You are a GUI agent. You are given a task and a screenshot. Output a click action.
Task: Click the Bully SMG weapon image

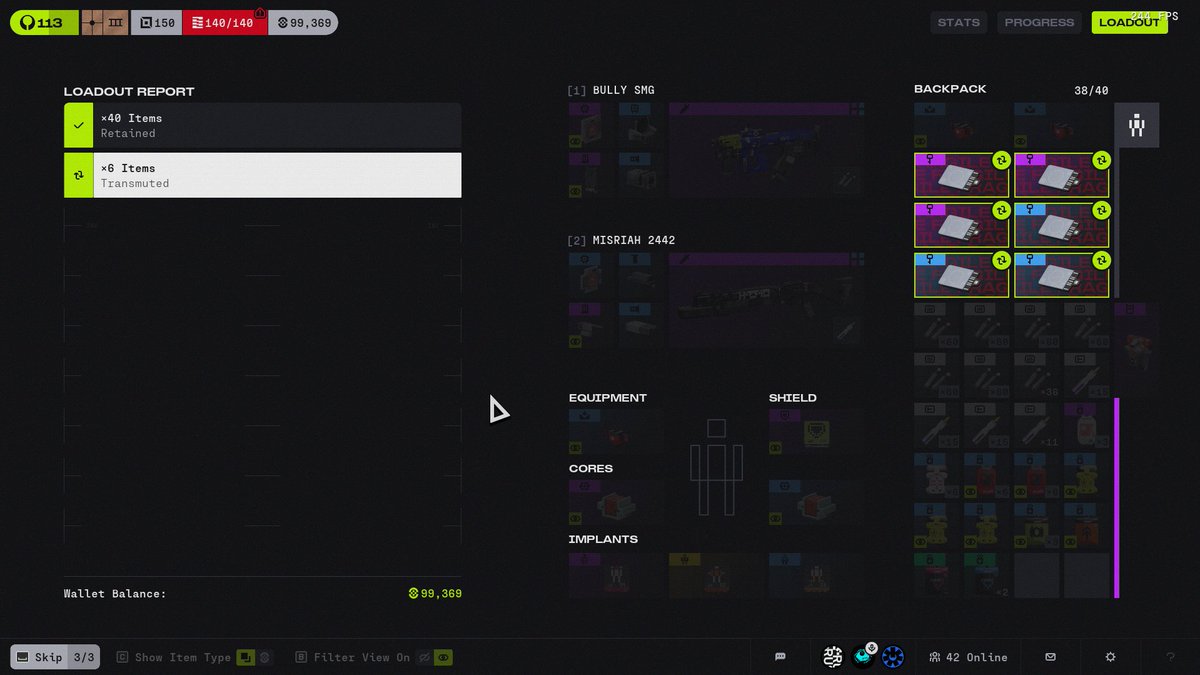(766, 150)
